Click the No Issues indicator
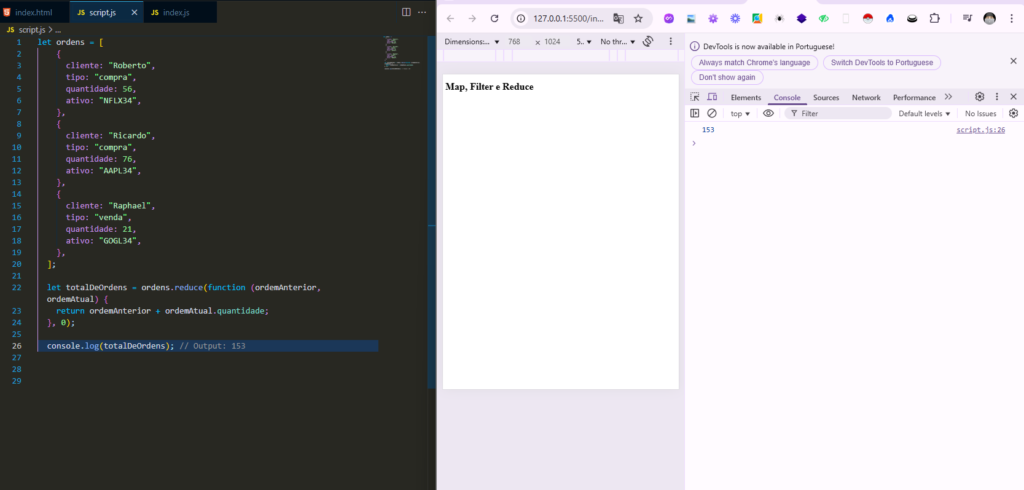This screenshot has height=490, width=1024. (980, 114)
